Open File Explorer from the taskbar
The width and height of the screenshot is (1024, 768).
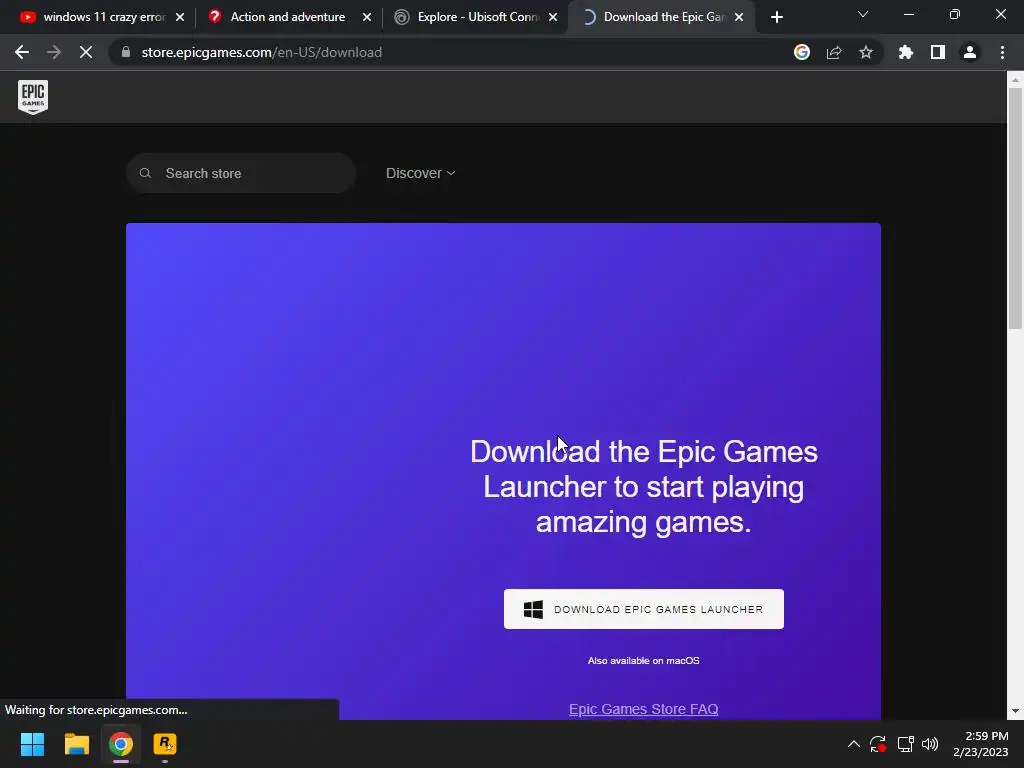[76, 744]
